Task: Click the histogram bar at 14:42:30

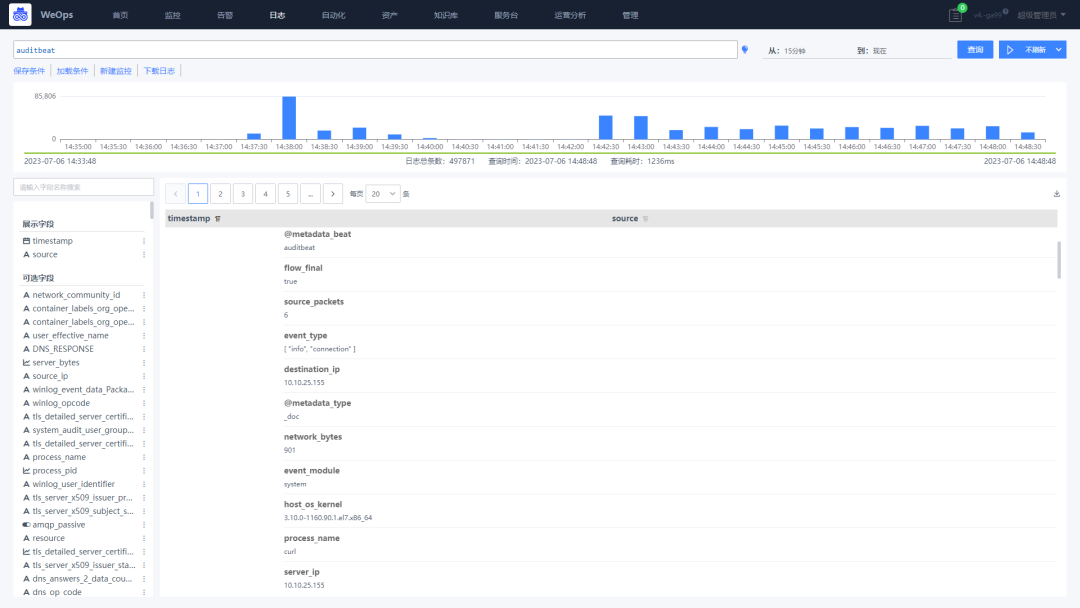Action: coord(605,127)
